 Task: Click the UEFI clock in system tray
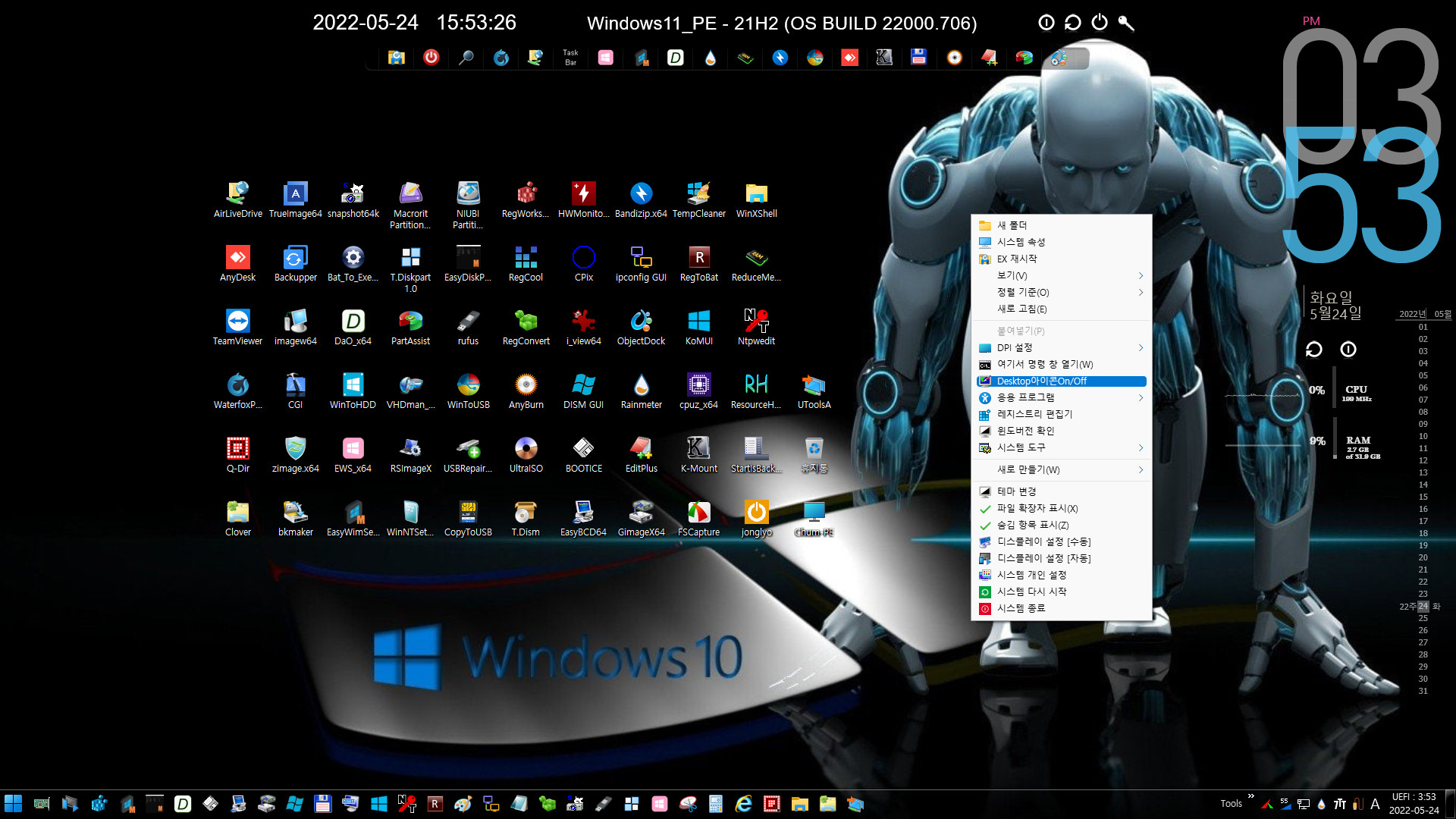(1414, 803)
